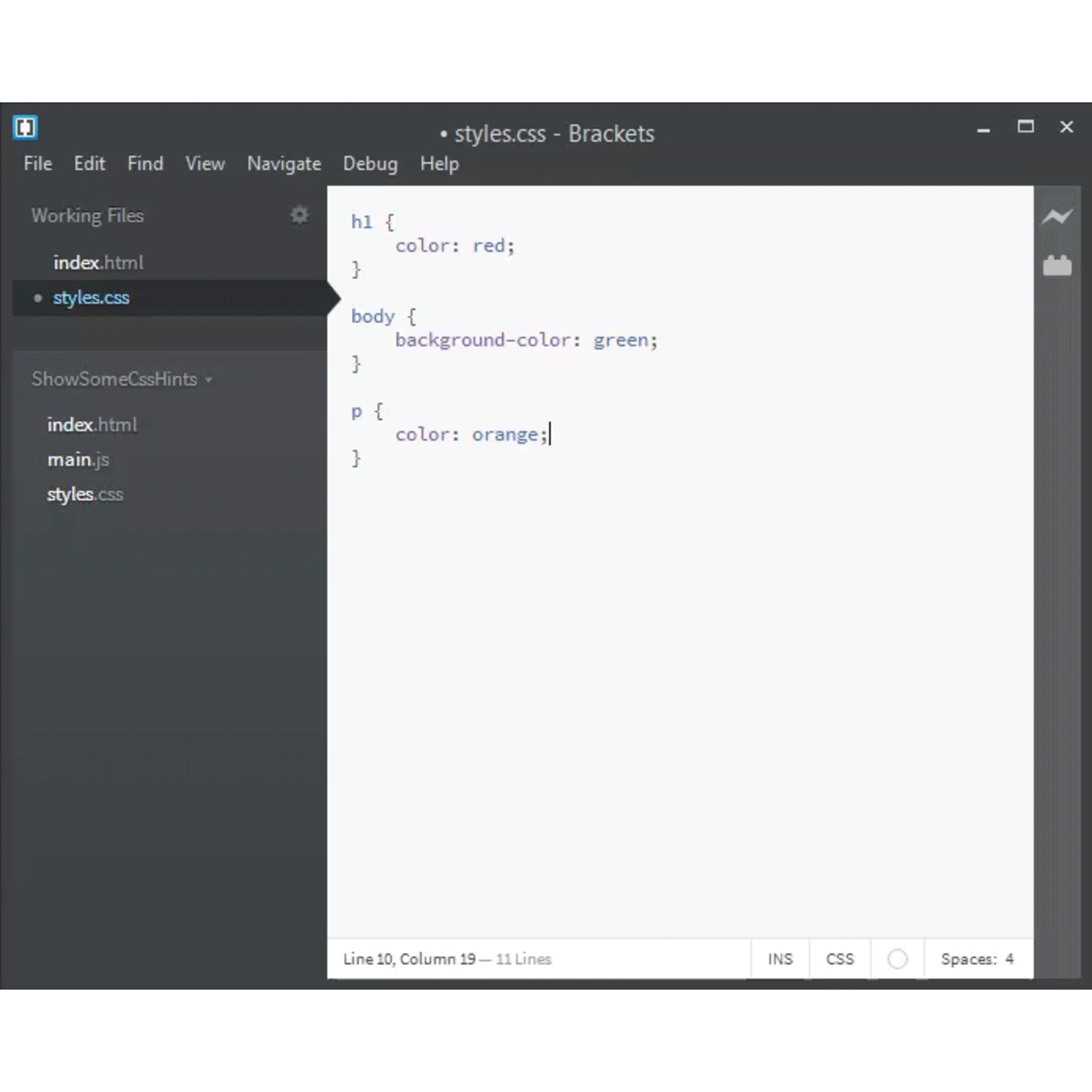Change the Spaces indentation setting
The image size is (1092, 1092).
click(x=968, y=959)
